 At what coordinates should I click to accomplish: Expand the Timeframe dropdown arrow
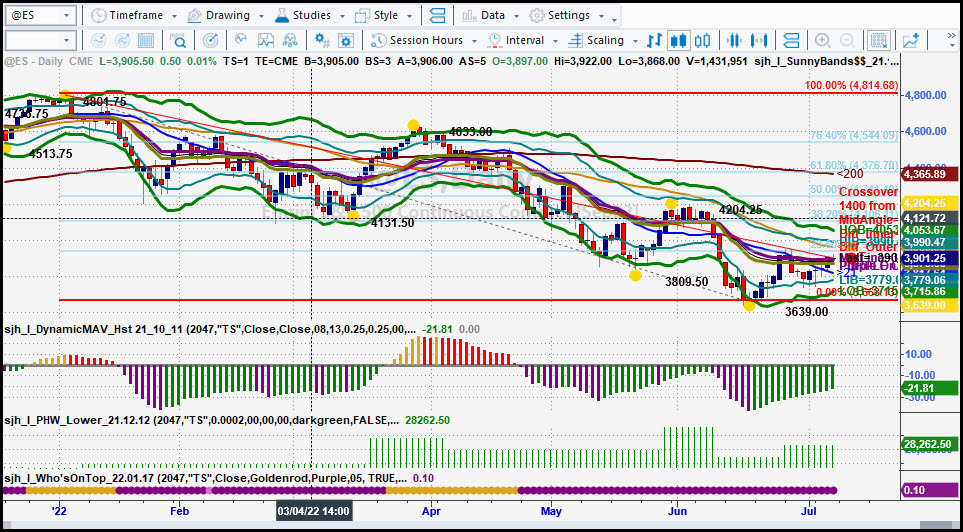click(x=175, y=16)
